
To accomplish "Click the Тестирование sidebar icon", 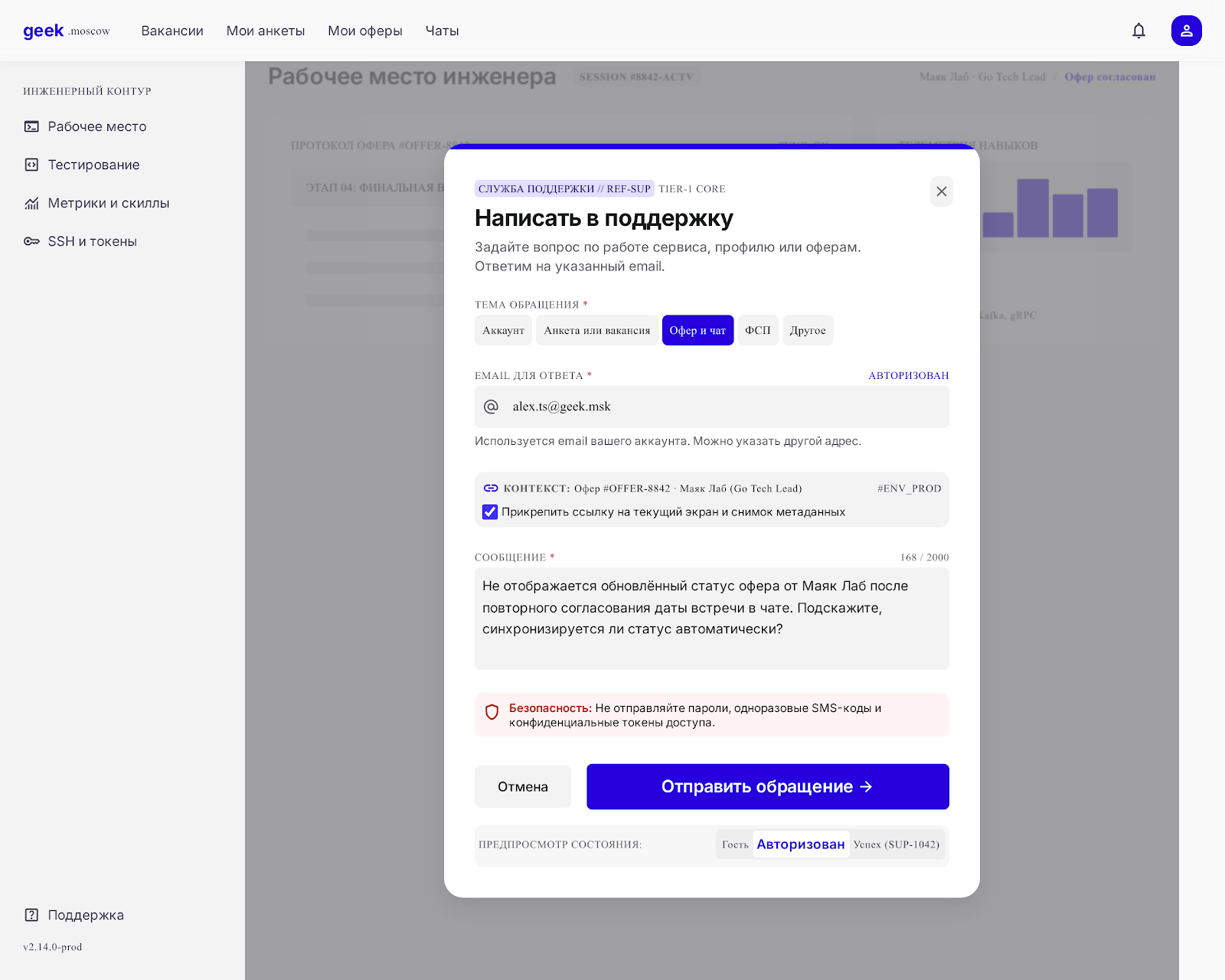I will click(31, 165).
